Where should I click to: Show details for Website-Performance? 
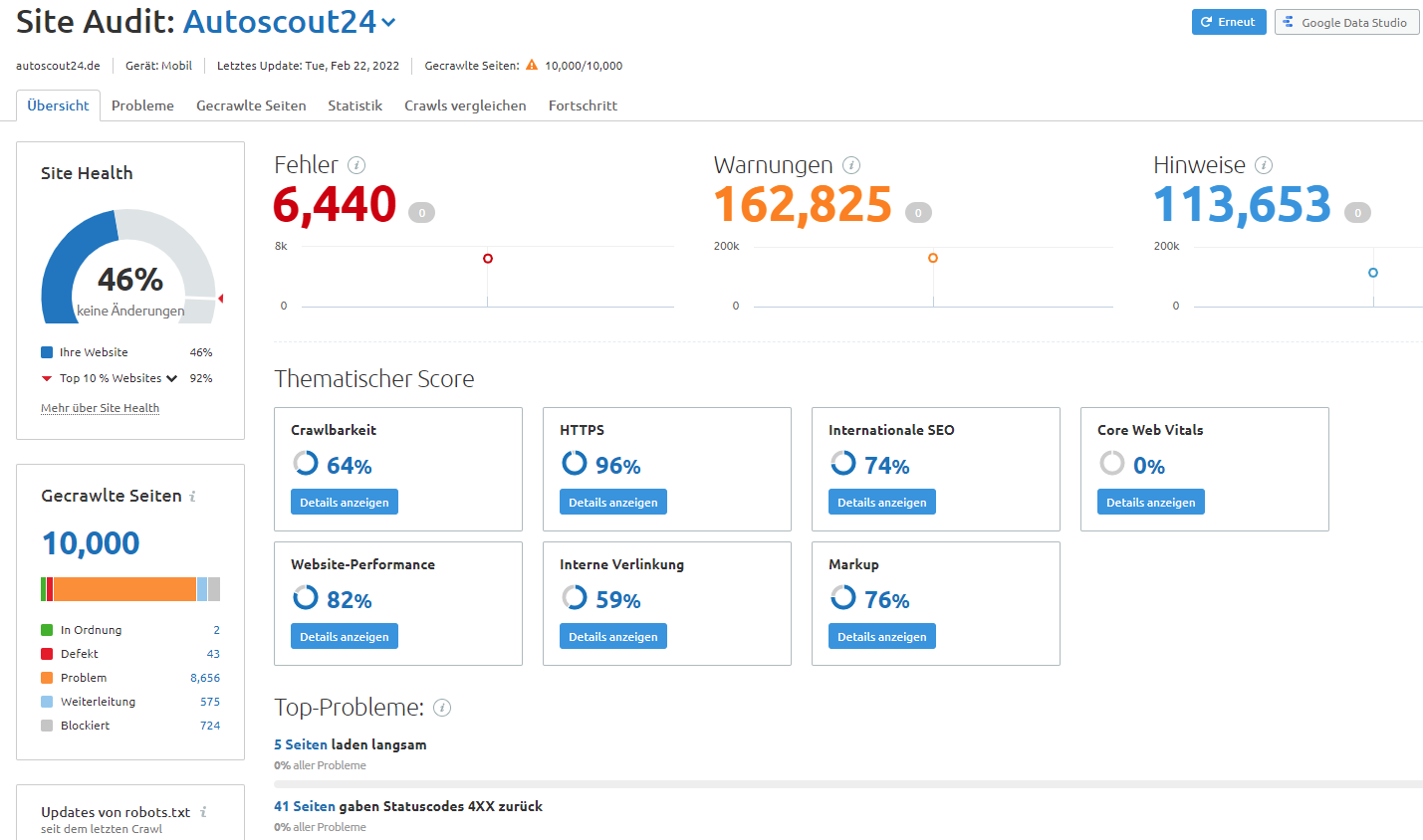coord(345,636)
